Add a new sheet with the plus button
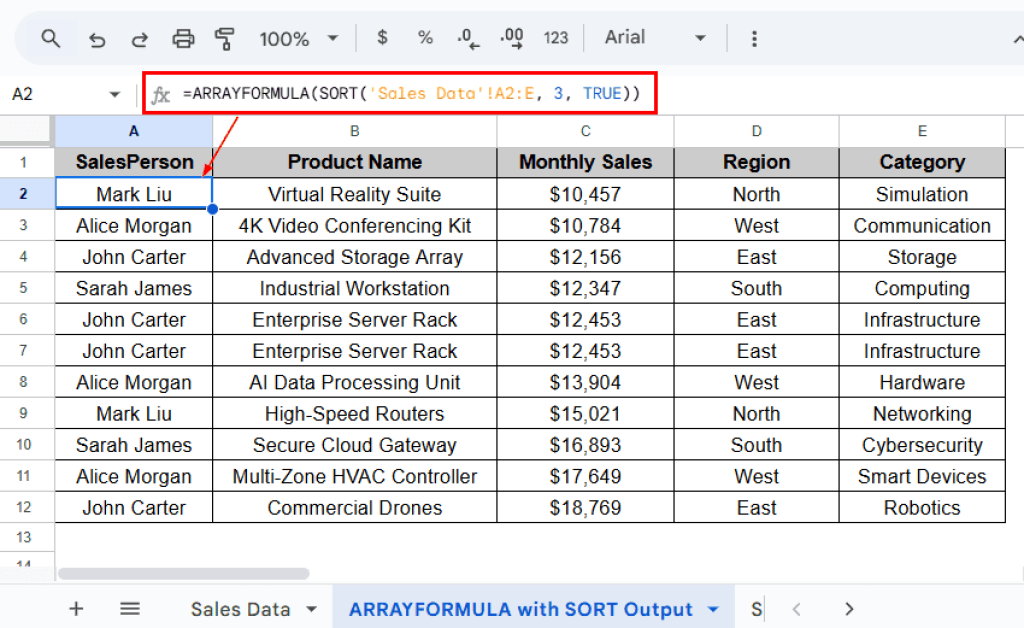 [76, 608]
